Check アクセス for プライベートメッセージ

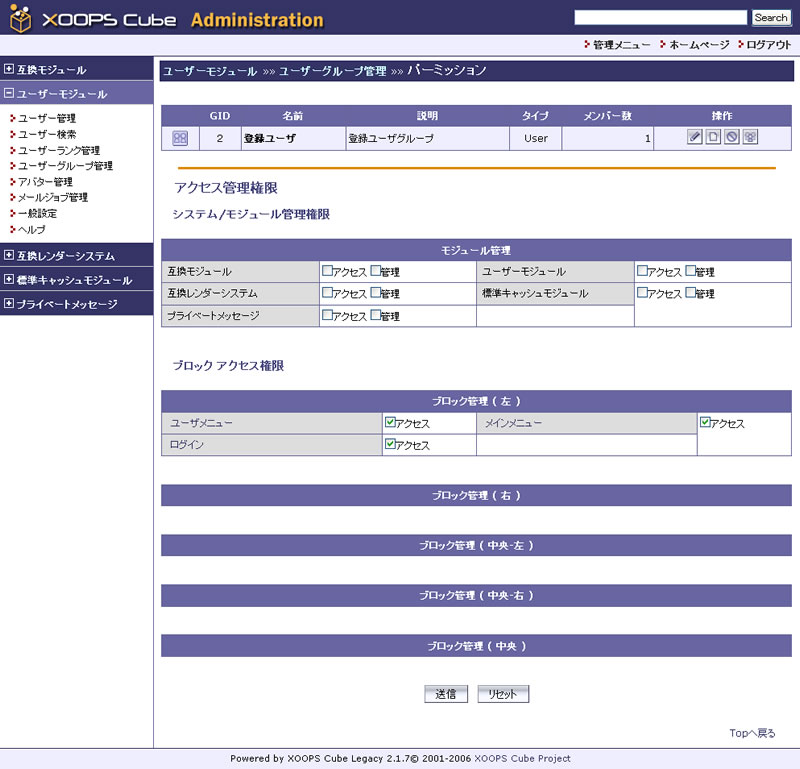click(x=327, y=315)
